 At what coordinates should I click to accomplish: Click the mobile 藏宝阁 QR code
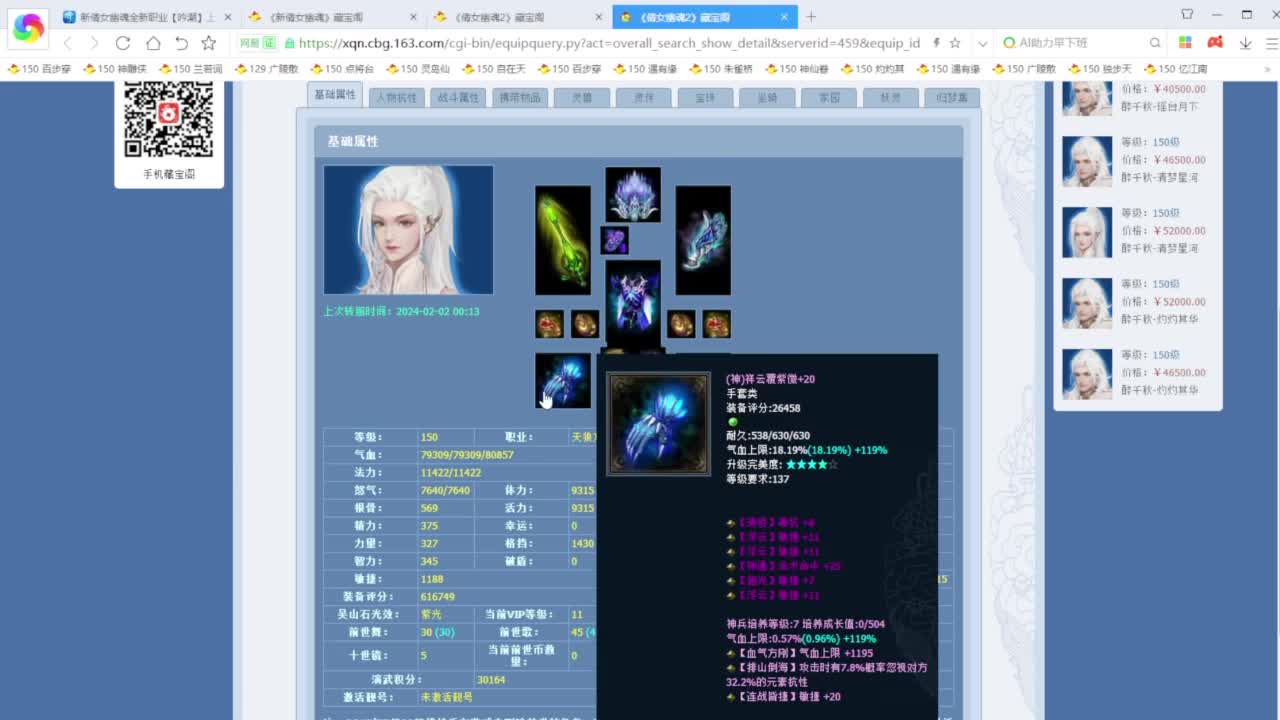(x=169, y=118)
